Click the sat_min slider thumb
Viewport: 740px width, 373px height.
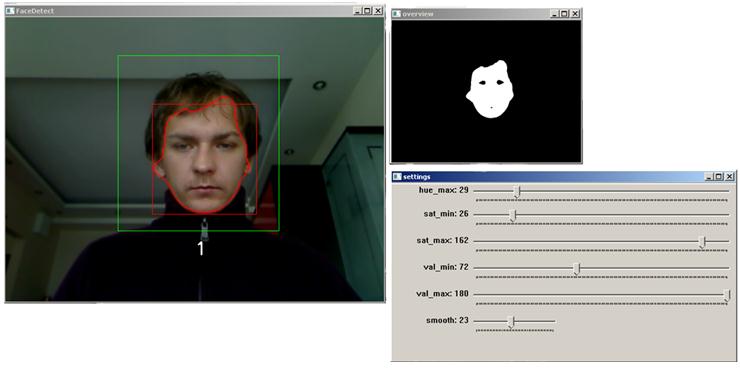513,216
